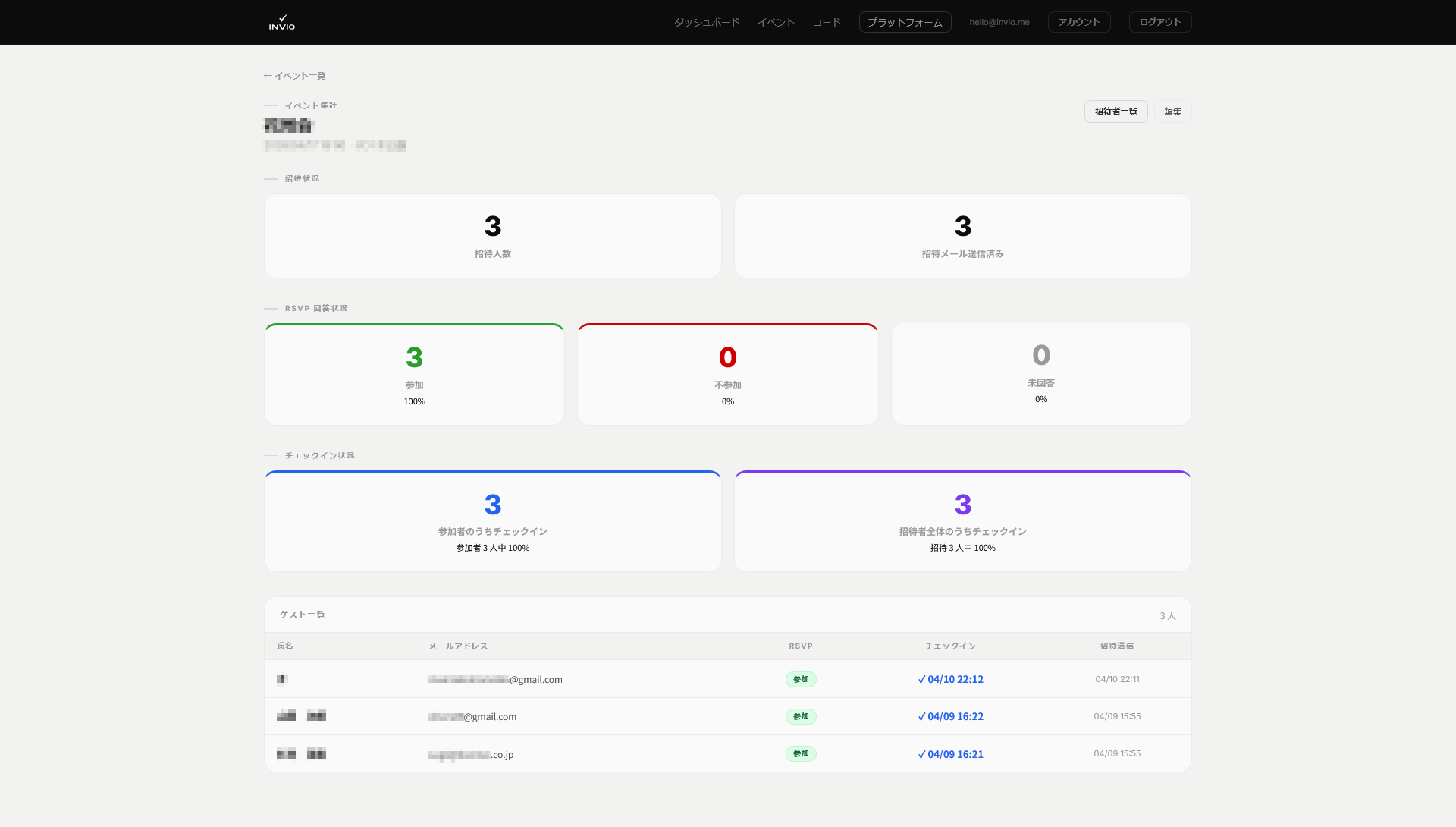Click the 参加 badge in the .co.jp row
Screen dimensions: 1456x827
(801, 753)
